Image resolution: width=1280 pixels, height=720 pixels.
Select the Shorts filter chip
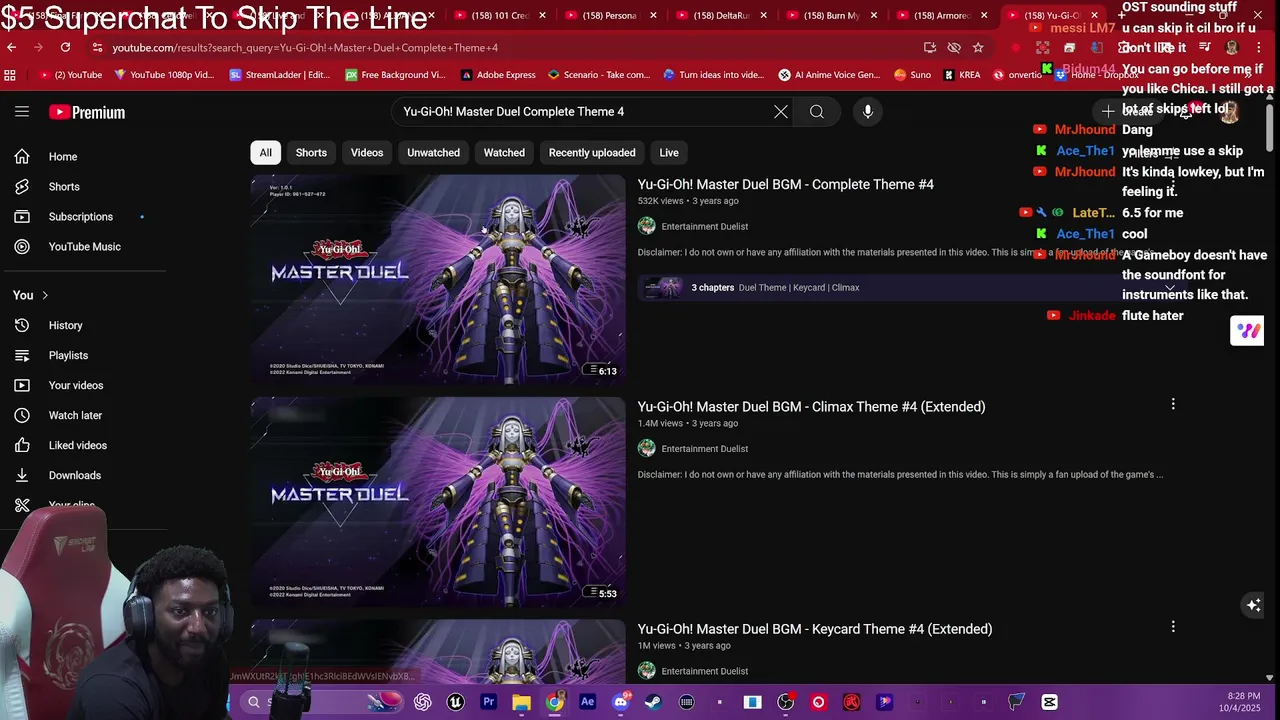[311, 153]
